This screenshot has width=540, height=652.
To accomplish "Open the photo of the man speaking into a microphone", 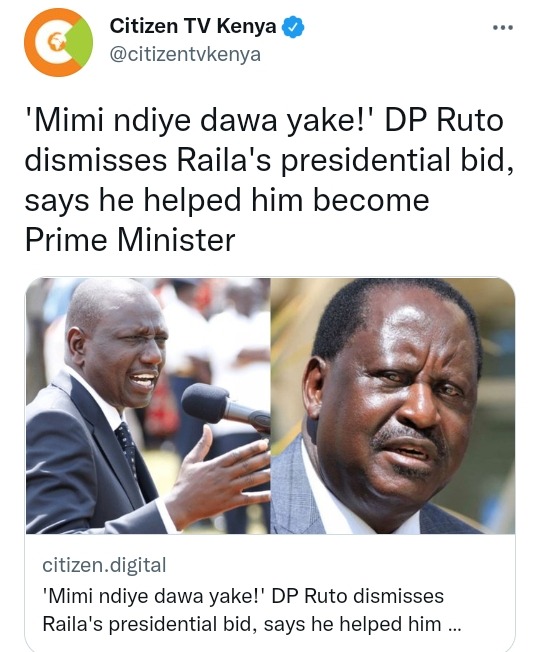I will (x=148, y=405).
